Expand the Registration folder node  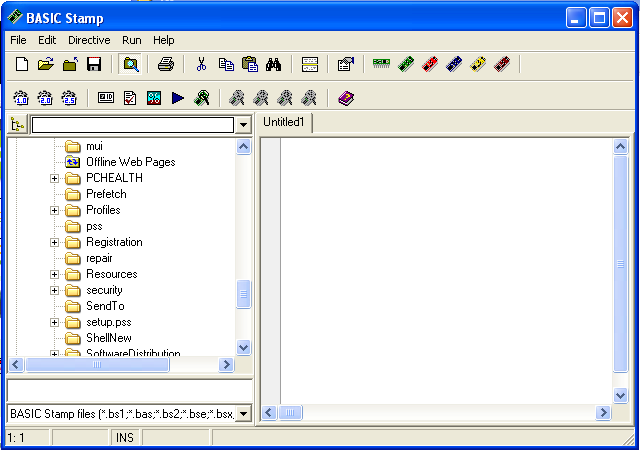pos(54,243)
